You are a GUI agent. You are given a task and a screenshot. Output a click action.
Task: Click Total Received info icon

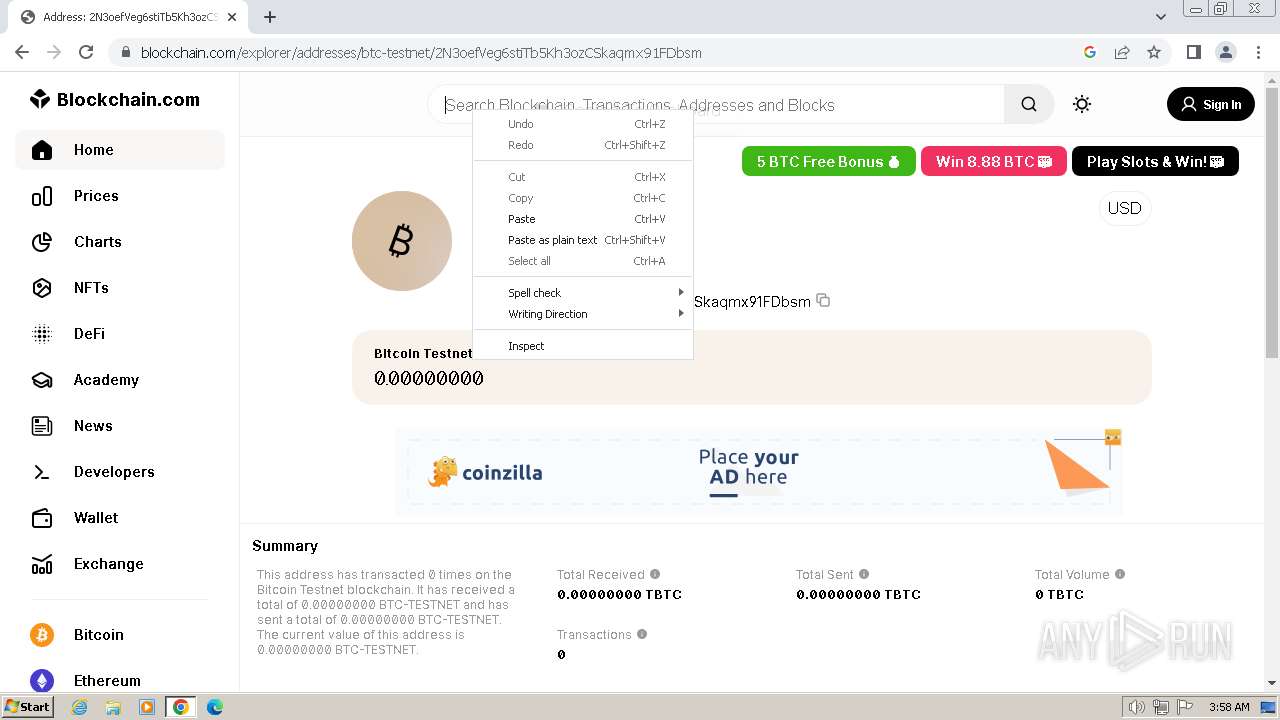[655, 574]
